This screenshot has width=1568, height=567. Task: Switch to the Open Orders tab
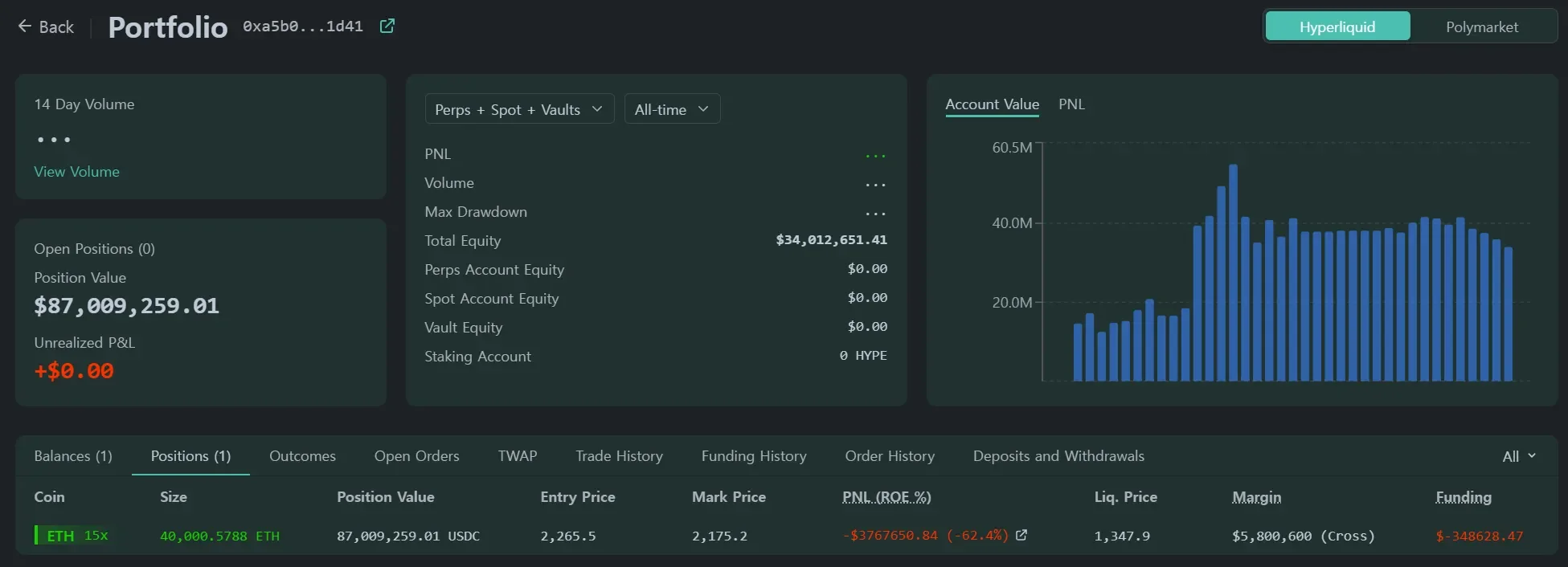point(416,456)
